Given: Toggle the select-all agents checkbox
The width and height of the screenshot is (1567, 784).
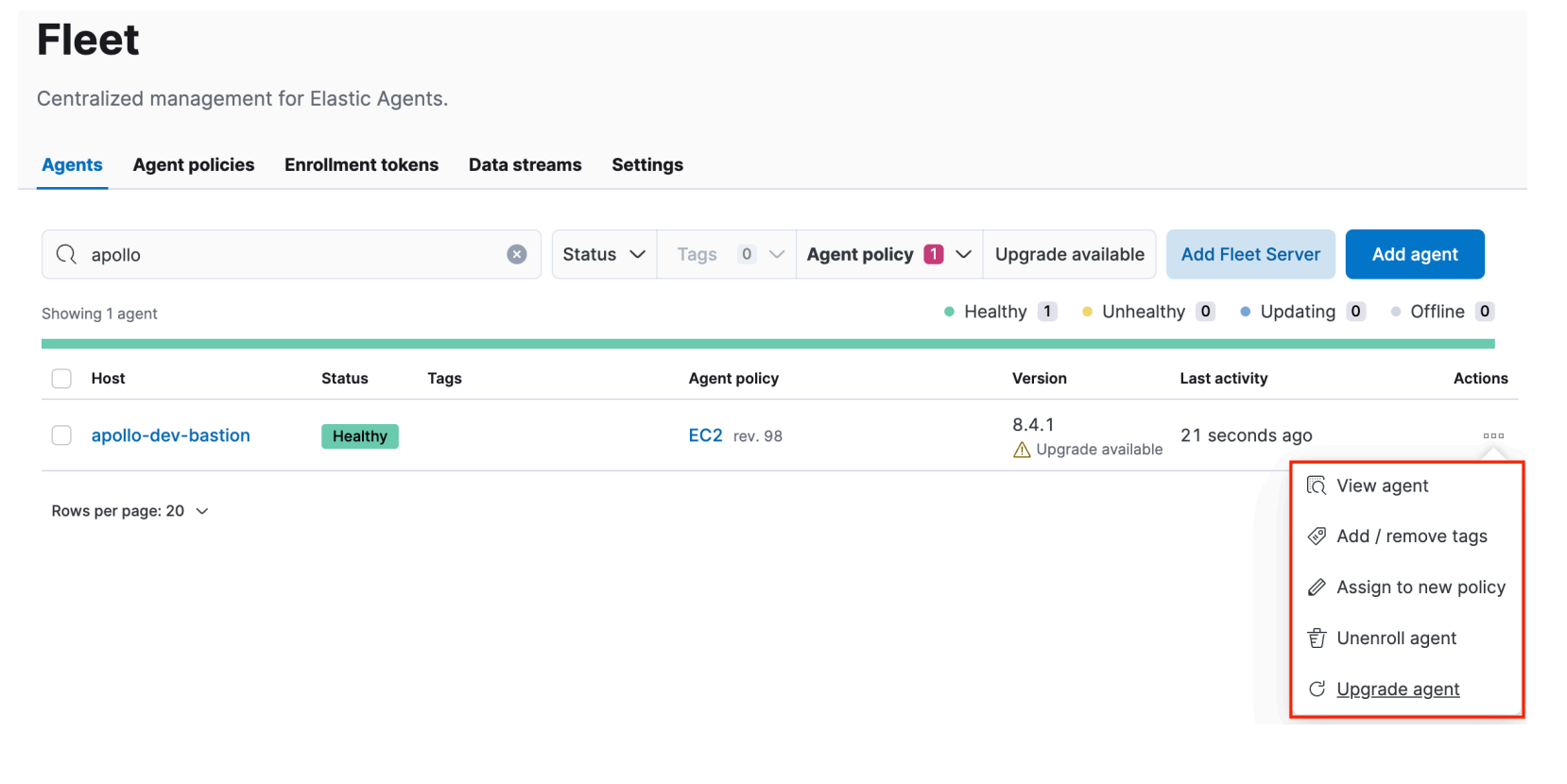Looking at the screenshot, I should pyautogui.click(x=61, y=379).
